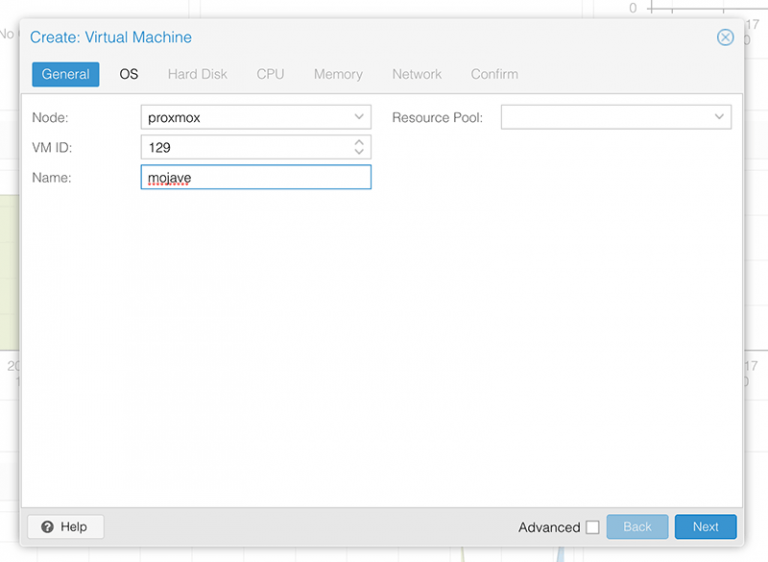
Task: Open the Hard Disk tab
Action: coord(197,74)
